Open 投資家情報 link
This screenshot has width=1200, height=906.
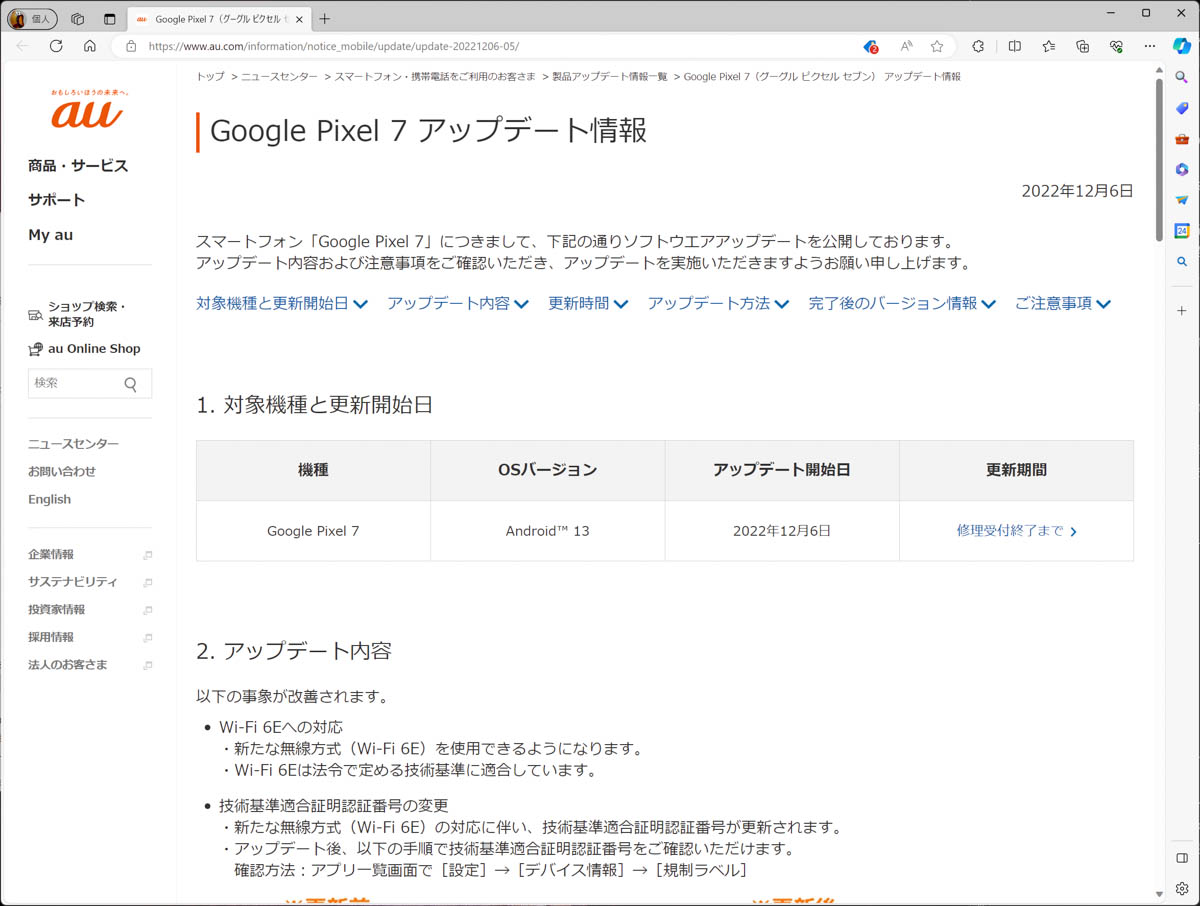pos(56,609)
